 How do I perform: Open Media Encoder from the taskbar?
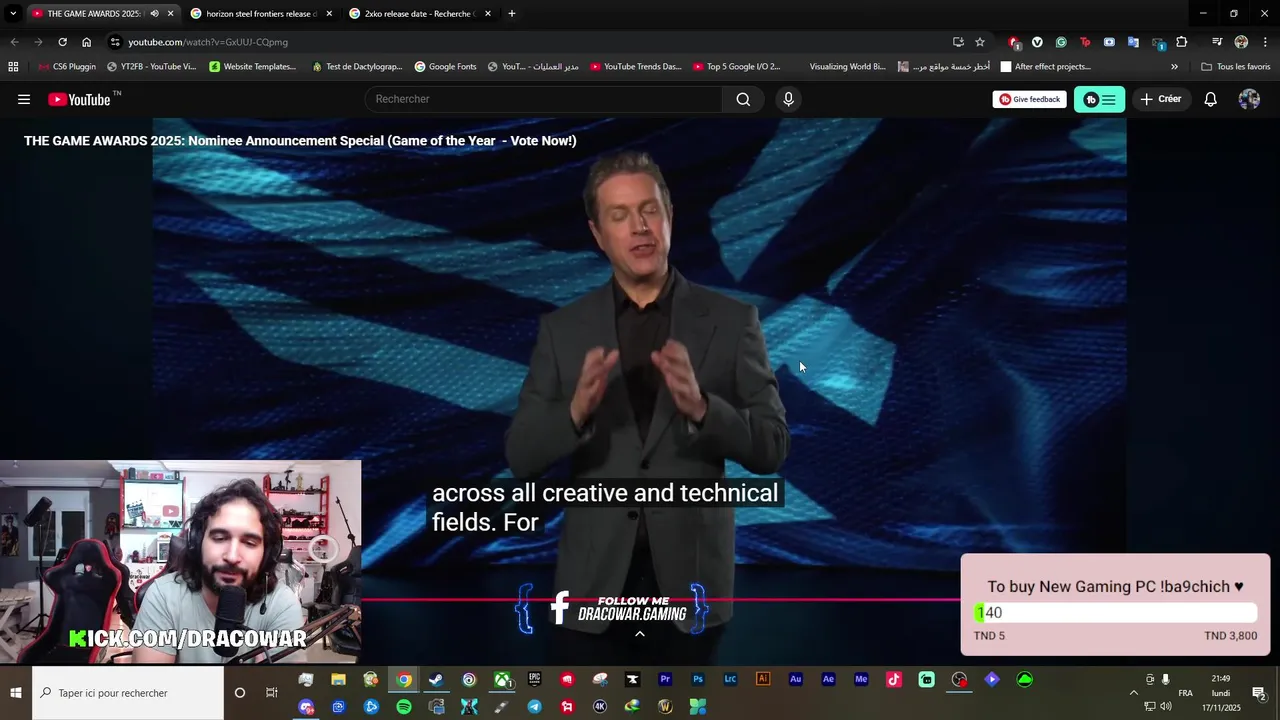point(861,680)
